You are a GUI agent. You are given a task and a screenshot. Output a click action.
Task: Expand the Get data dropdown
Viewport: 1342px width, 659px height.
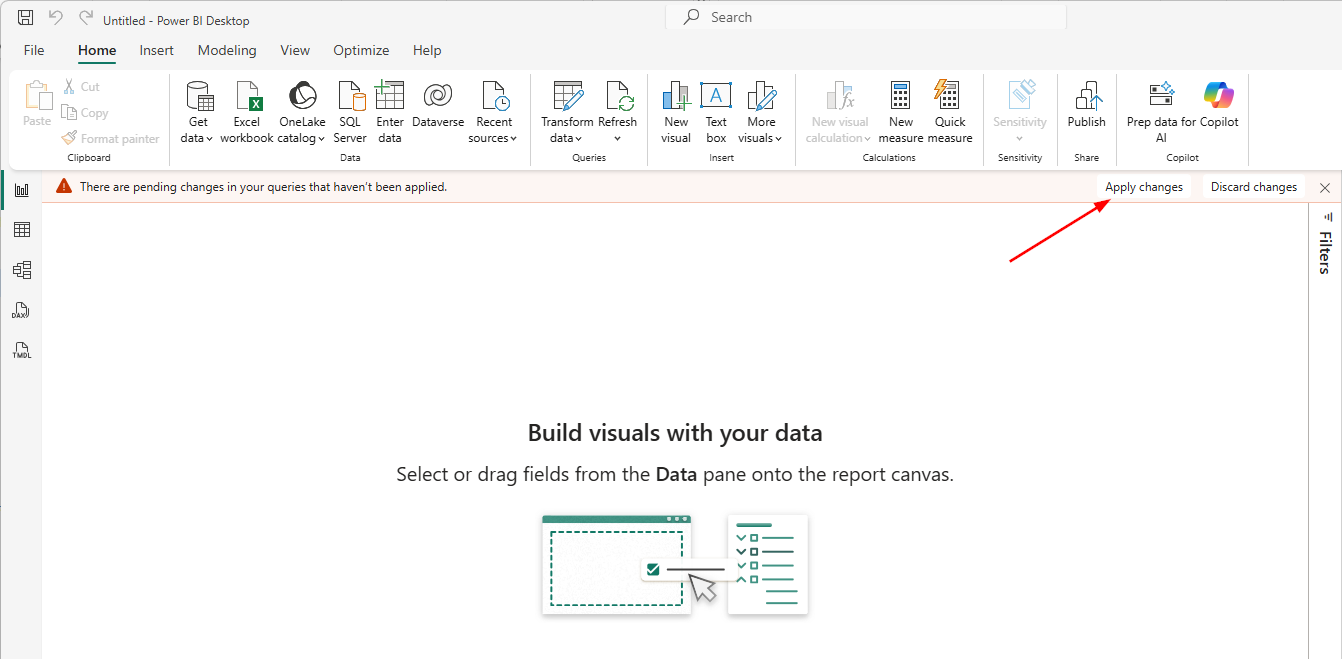pos(198,138)
